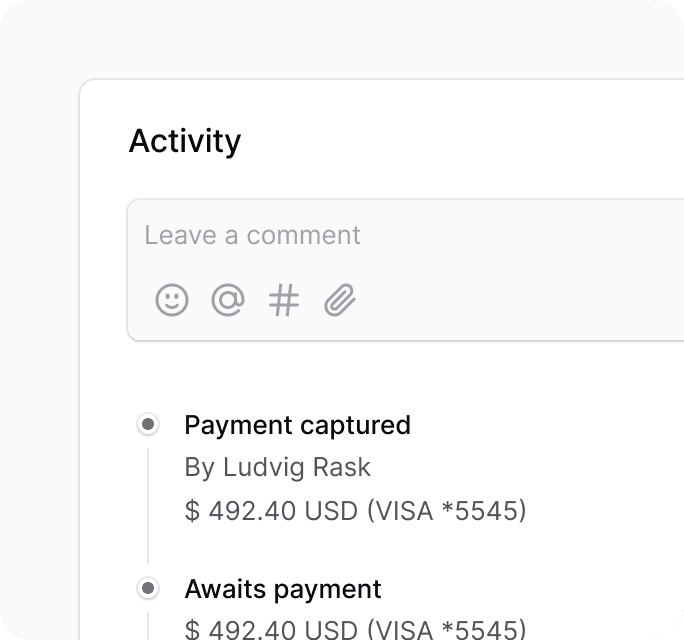Click timeline line below Awaits payment dot
The height and width of the screenshot is (640, 684).
(x=148, y=626)
